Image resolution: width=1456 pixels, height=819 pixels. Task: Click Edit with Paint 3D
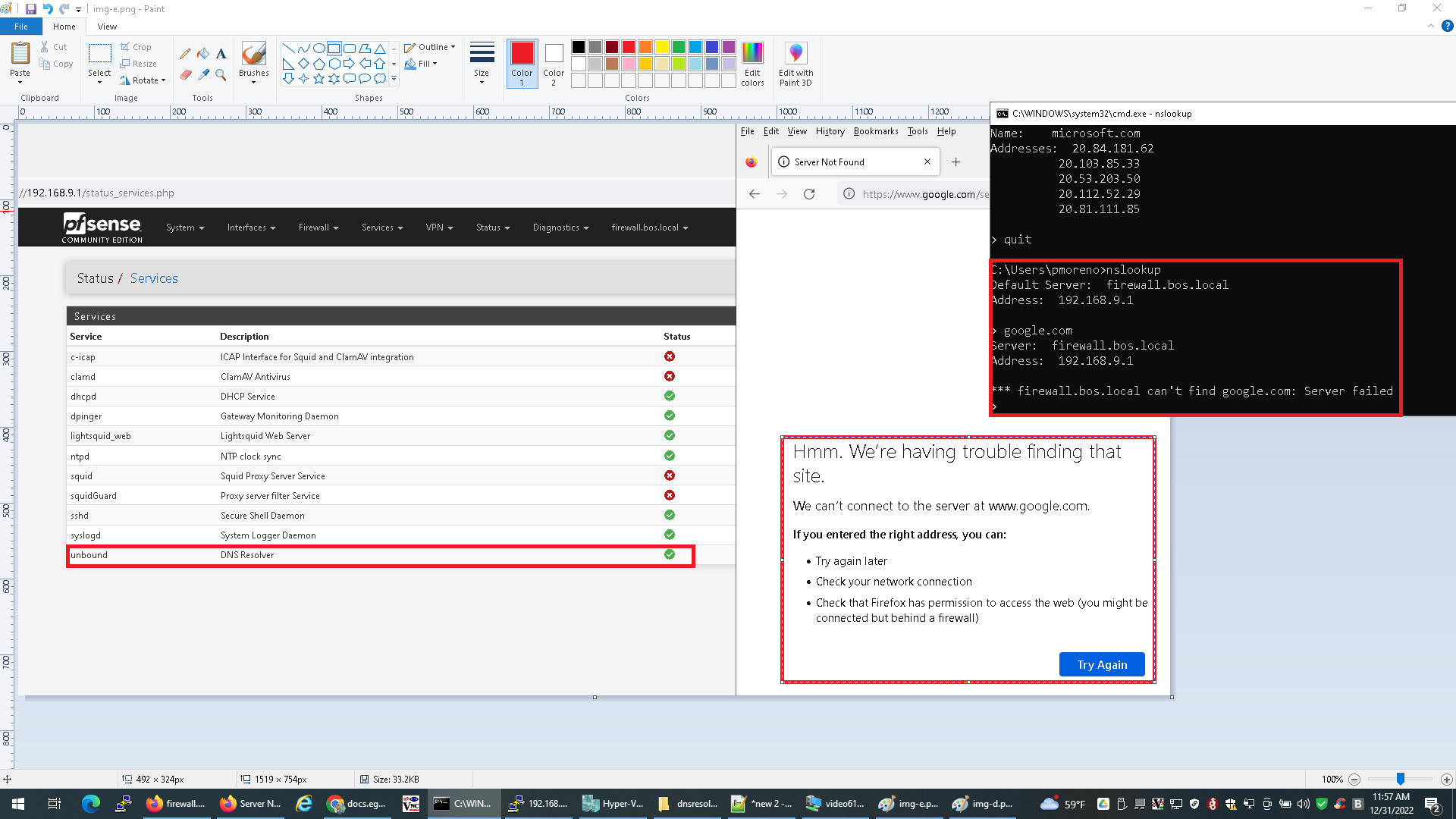795,64
